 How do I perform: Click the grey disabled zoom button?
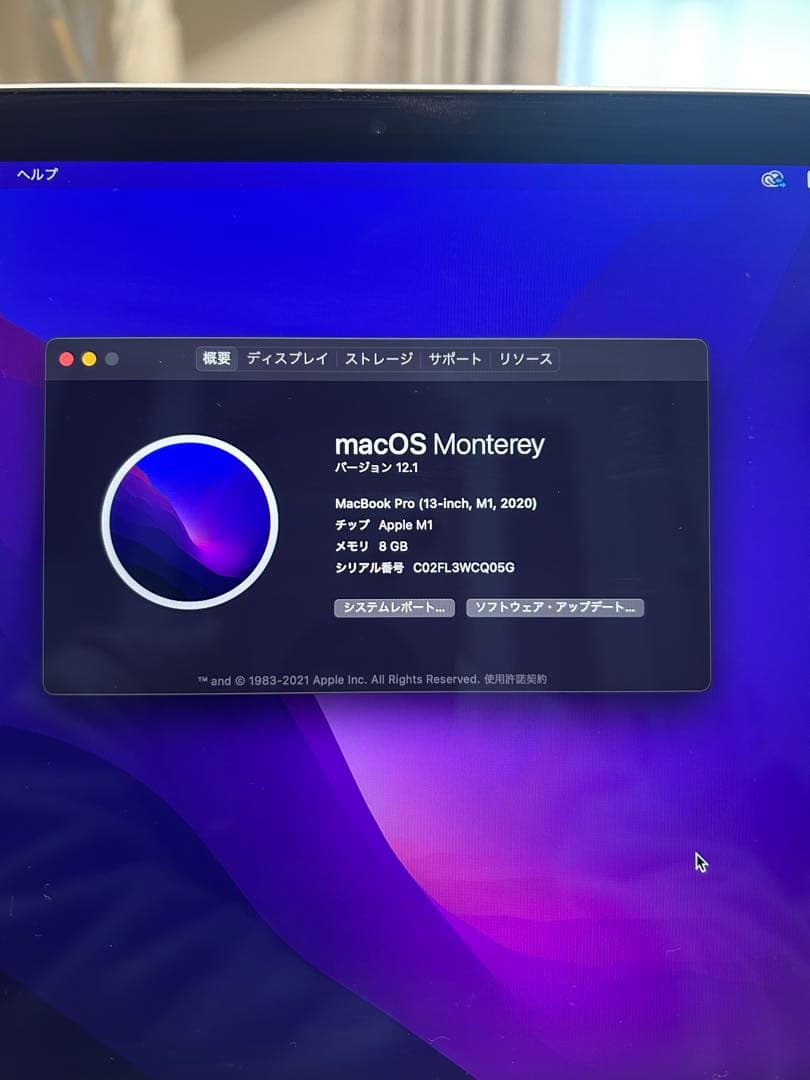click(112, 359)
